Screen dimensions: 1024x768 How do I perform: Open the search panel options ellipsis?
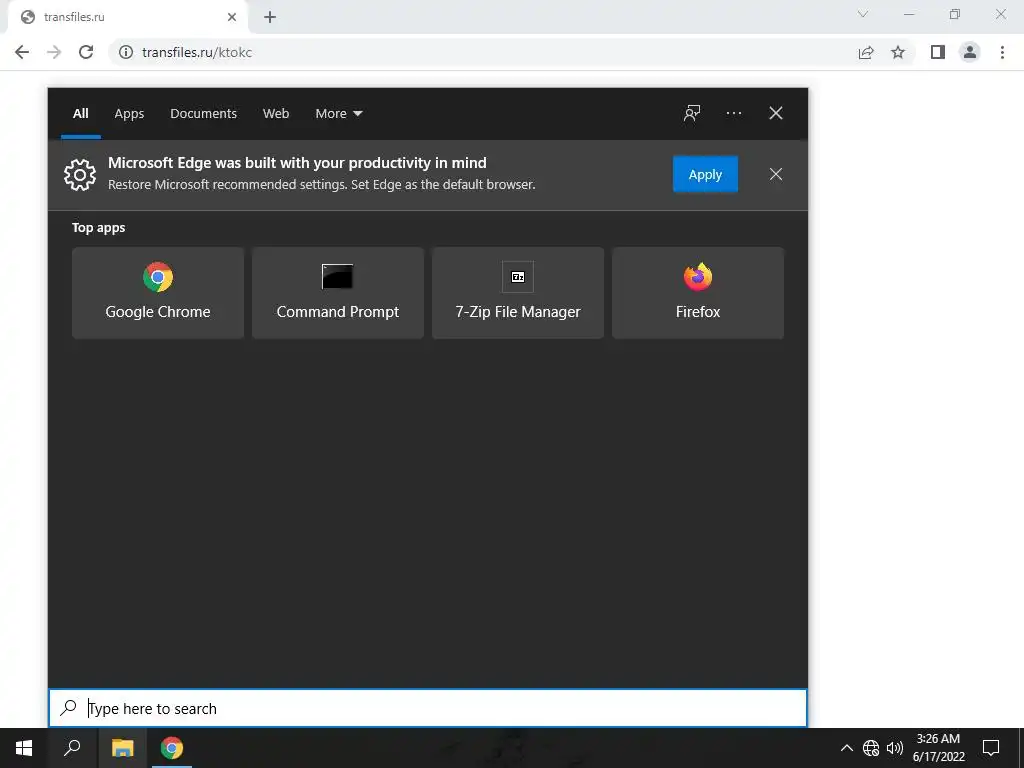733,113
